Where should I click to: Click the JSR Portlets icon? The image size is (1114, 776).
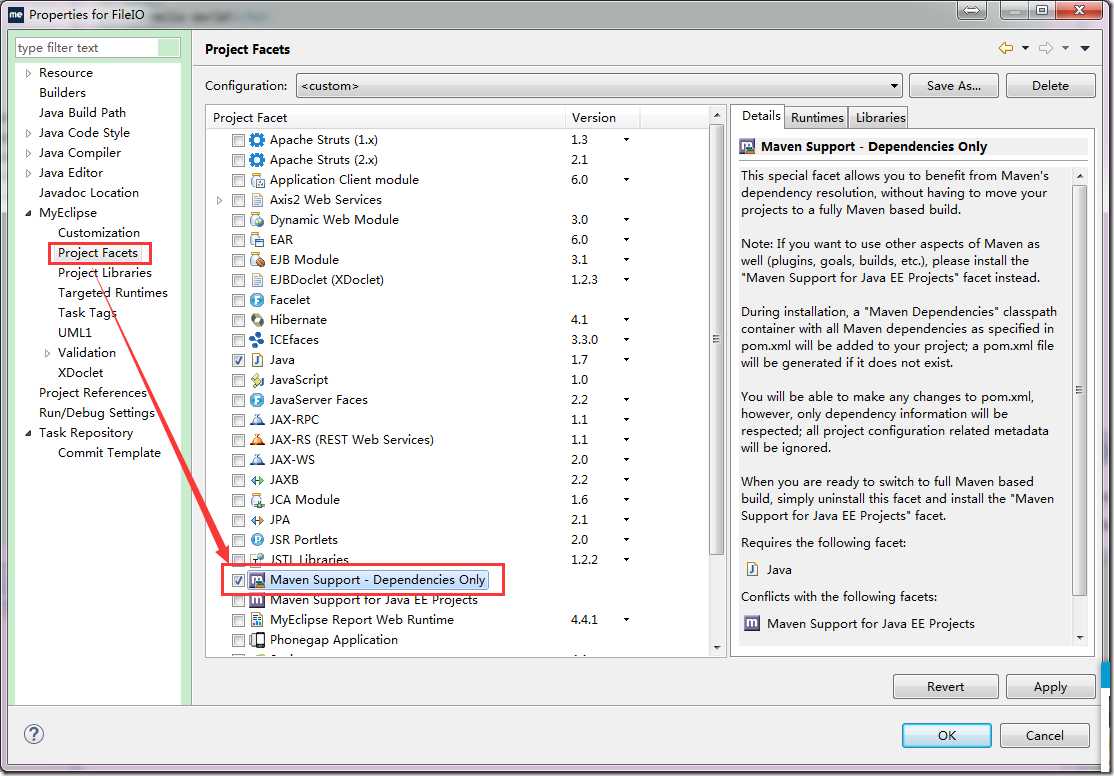coord(256,540)
